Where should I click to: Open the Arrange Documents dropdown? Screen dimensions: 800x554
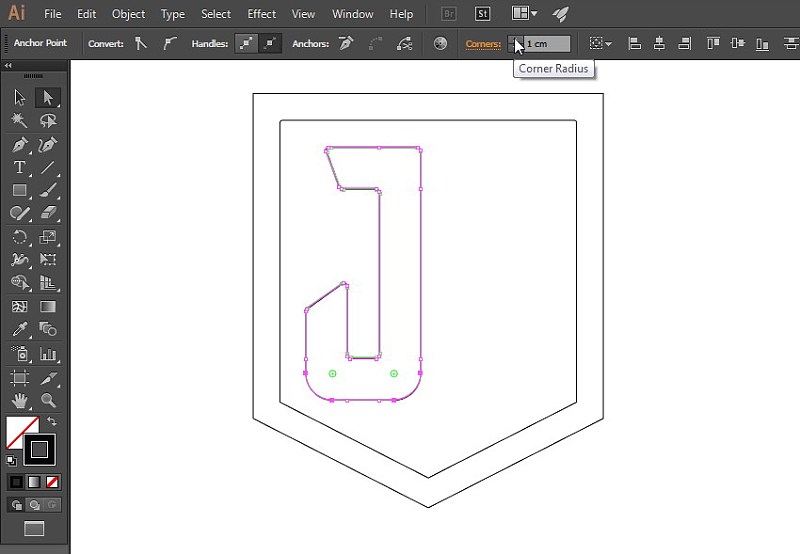tap(524, 14)
